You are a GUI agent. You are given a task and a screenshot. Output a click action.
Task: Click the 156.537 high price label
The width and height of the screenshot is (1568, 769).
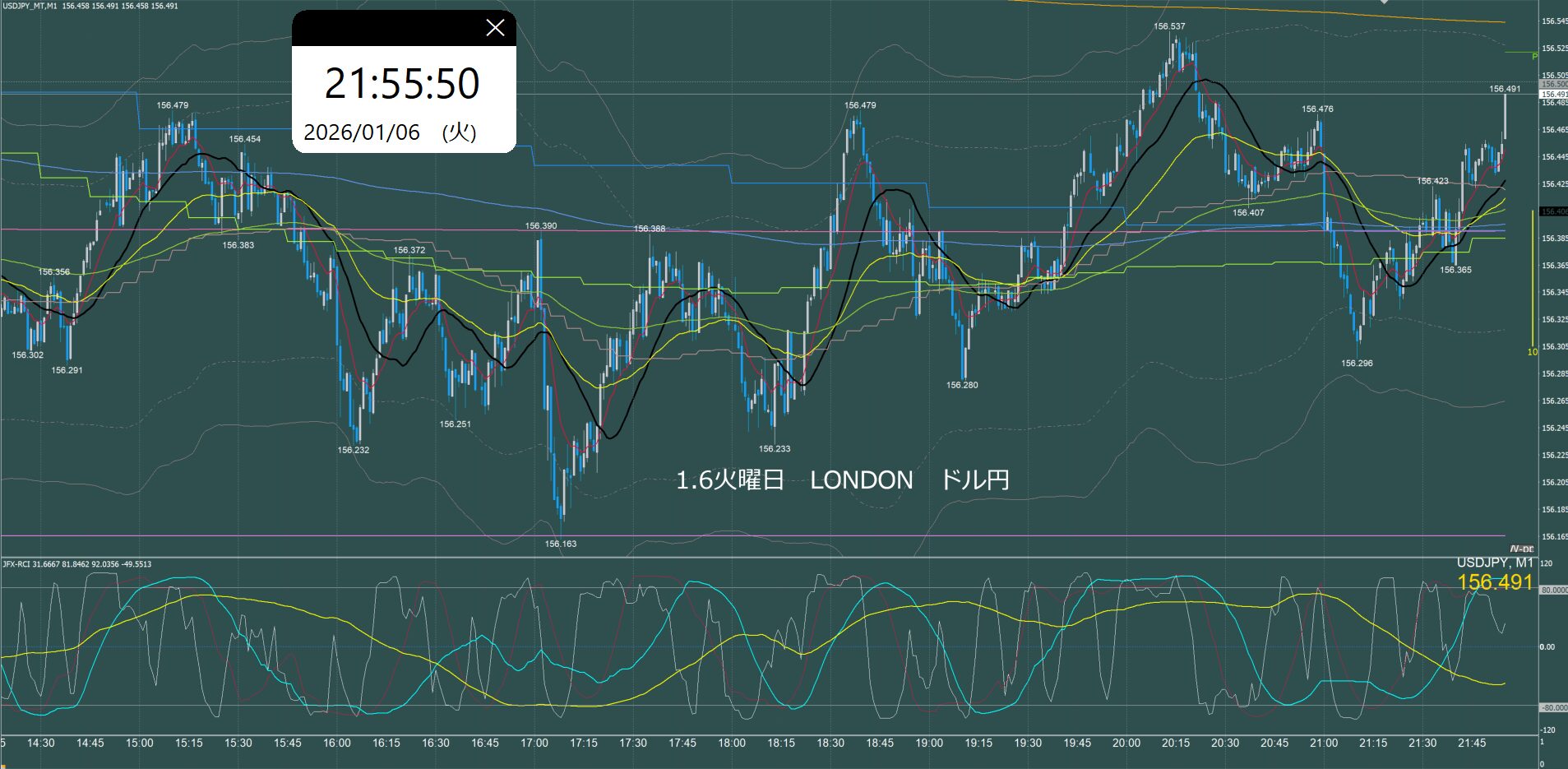[x=1169, y=26]
